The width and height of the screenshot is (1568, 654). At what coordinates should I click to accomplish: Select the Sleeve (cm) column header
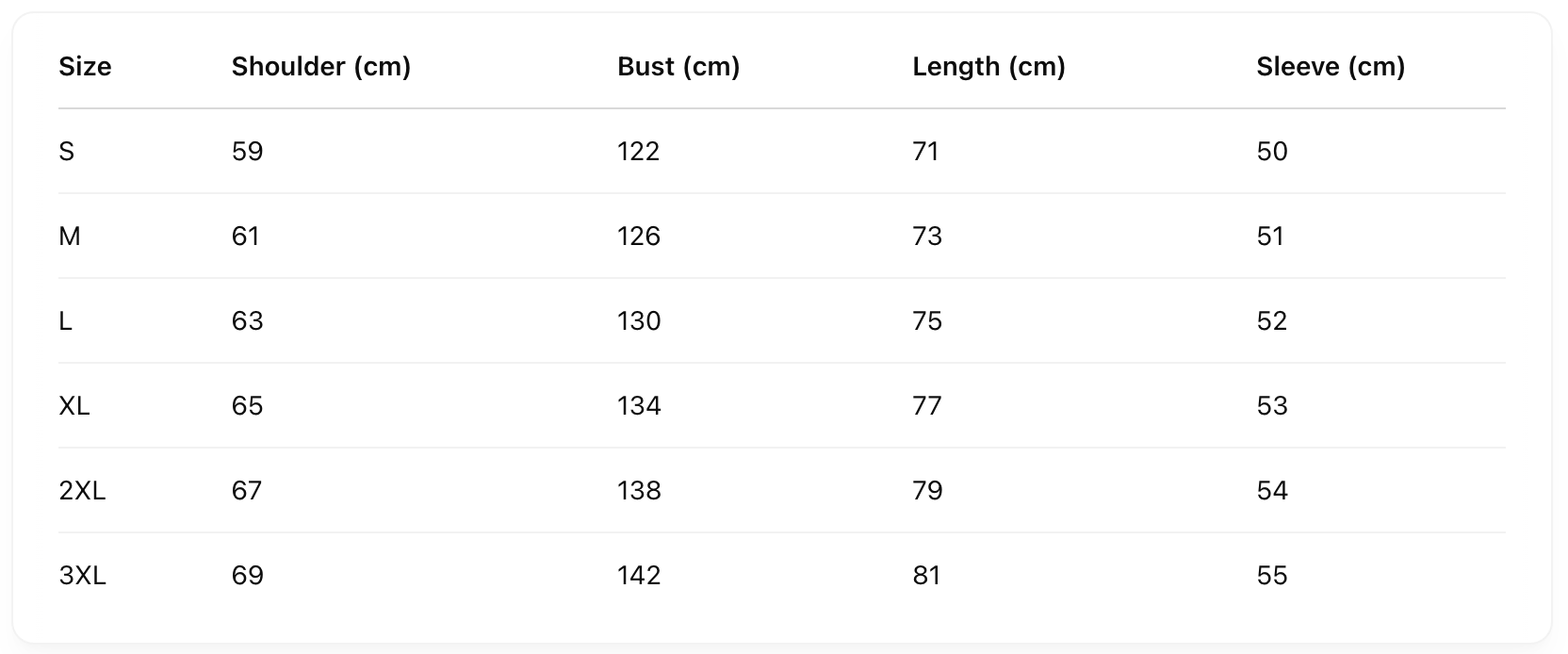1331,67
